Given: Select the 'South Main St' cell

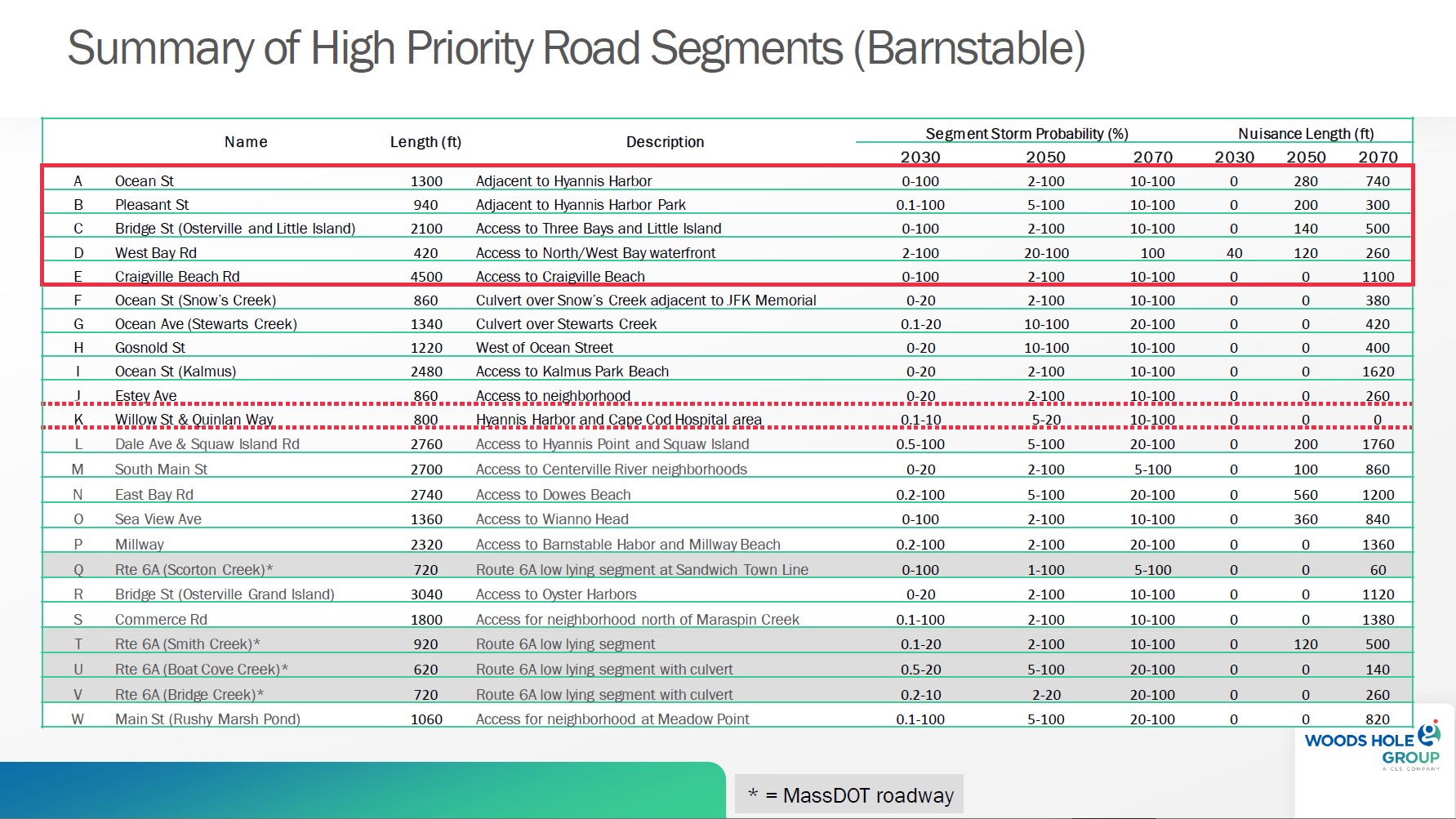Looking at the screenshot, I should click(161, 470).
